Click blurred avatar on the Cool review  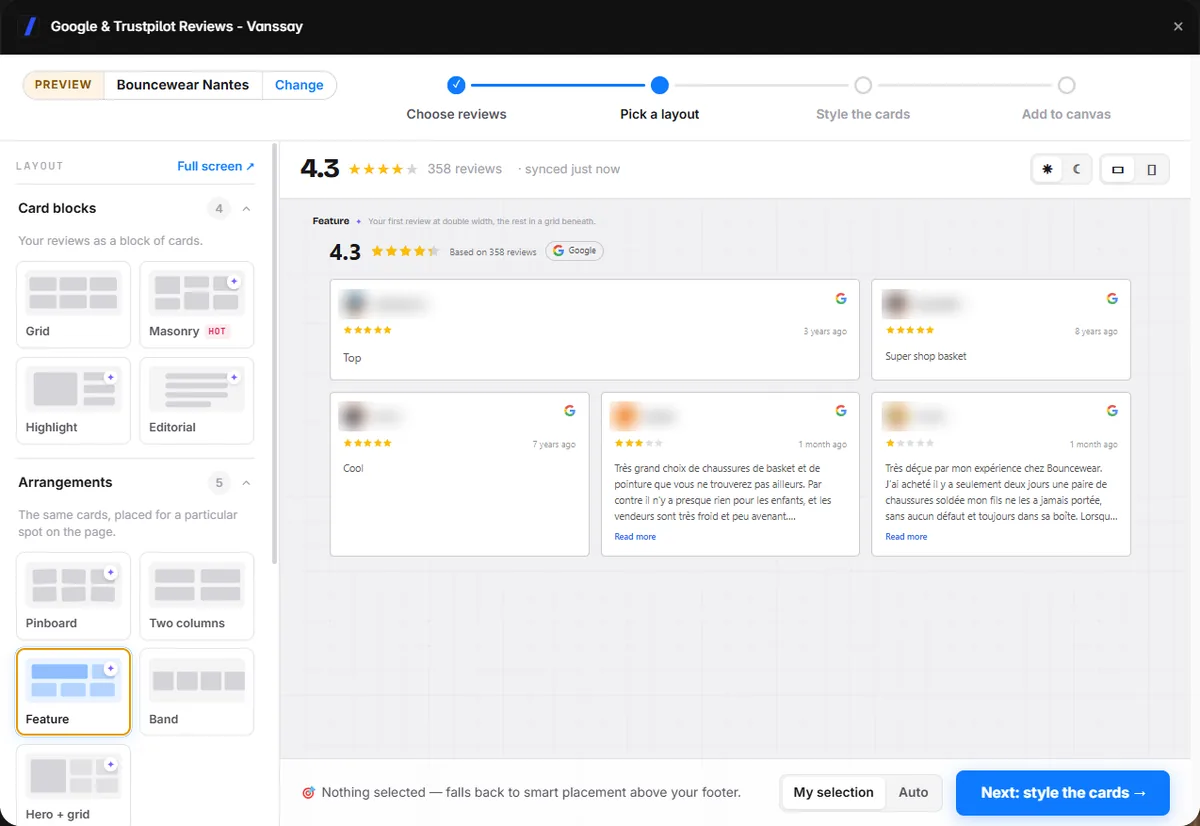click(354, 416)
